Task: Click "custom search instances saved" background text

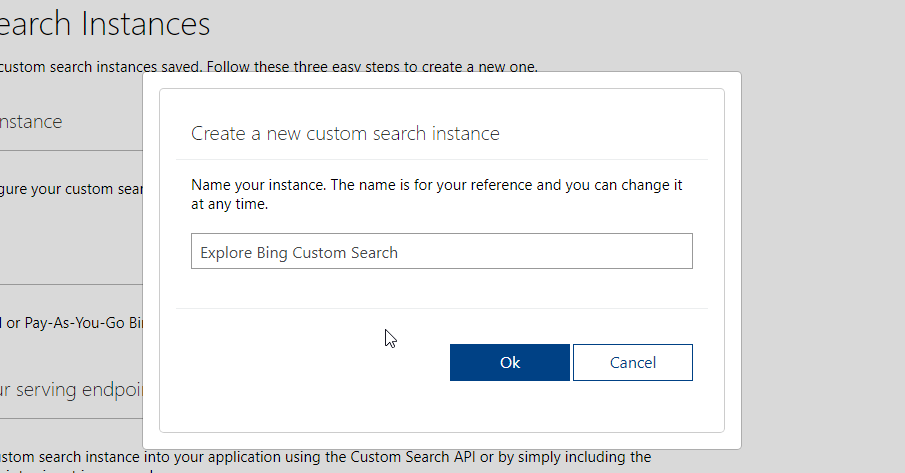Action: (x=80, y=67)
